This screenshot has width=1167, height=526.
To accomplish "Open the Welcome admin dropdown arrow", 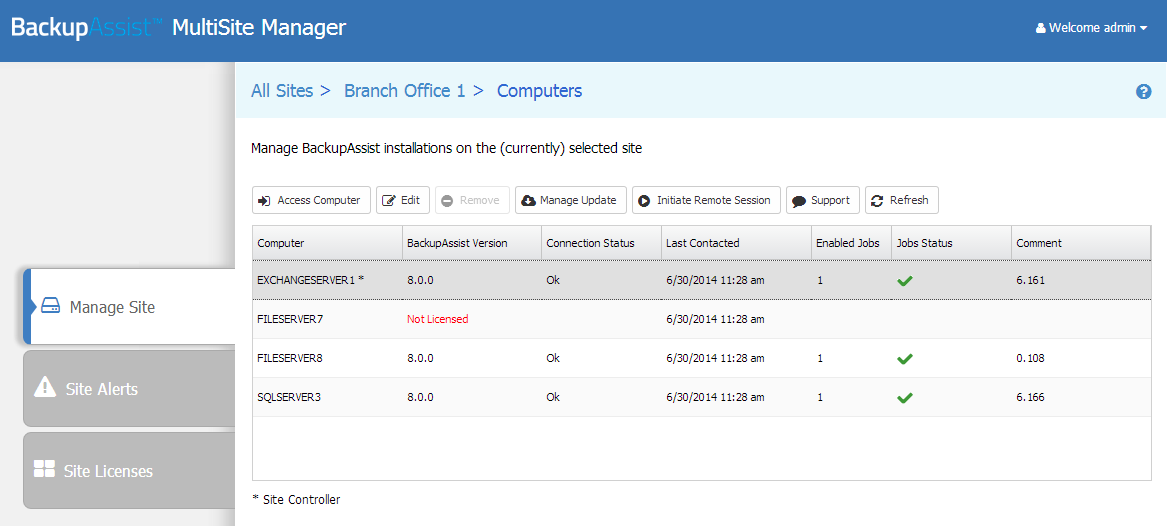I will coord(1143,28).
